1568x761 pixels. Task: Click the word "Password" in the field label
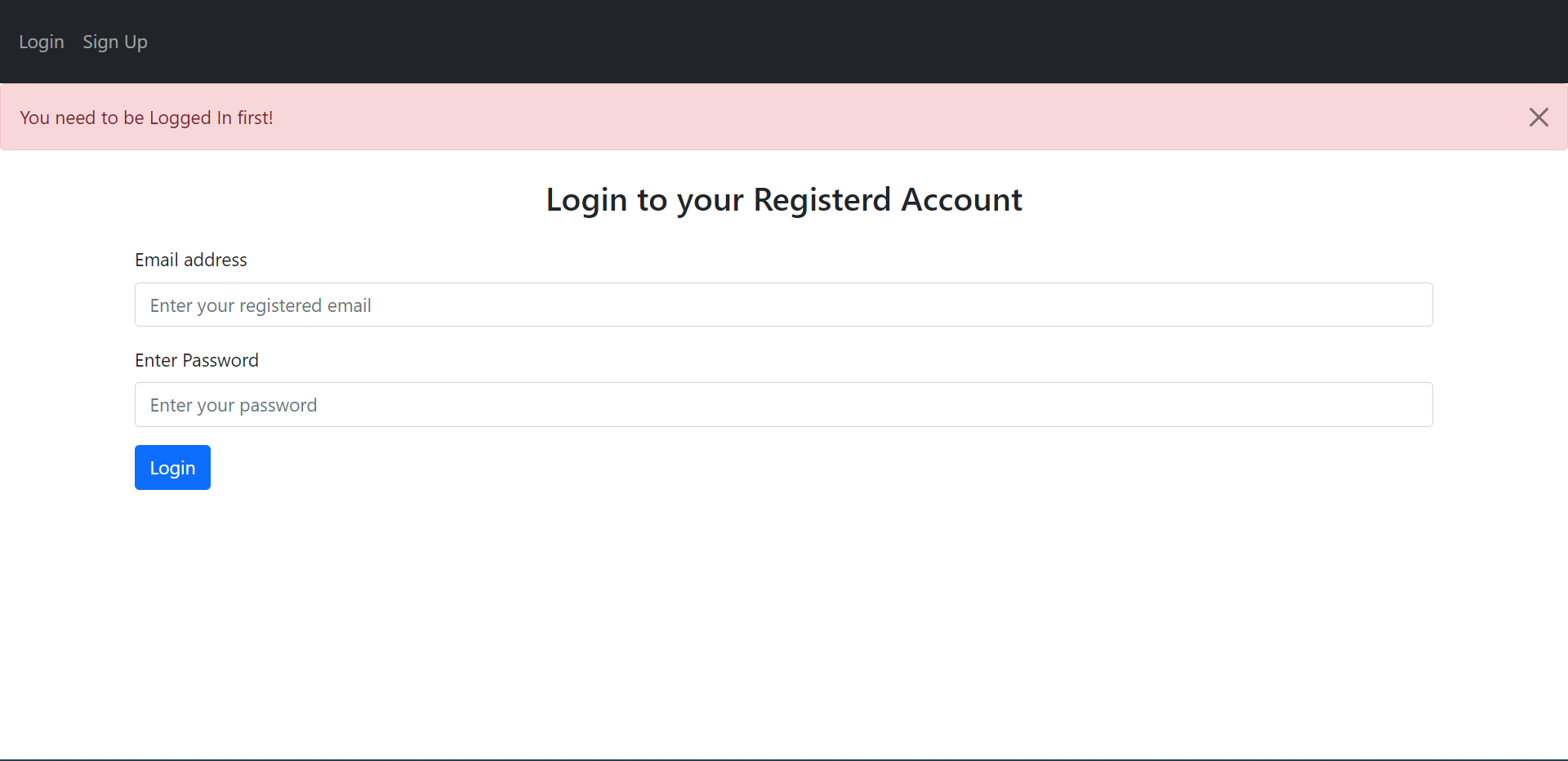220,360
